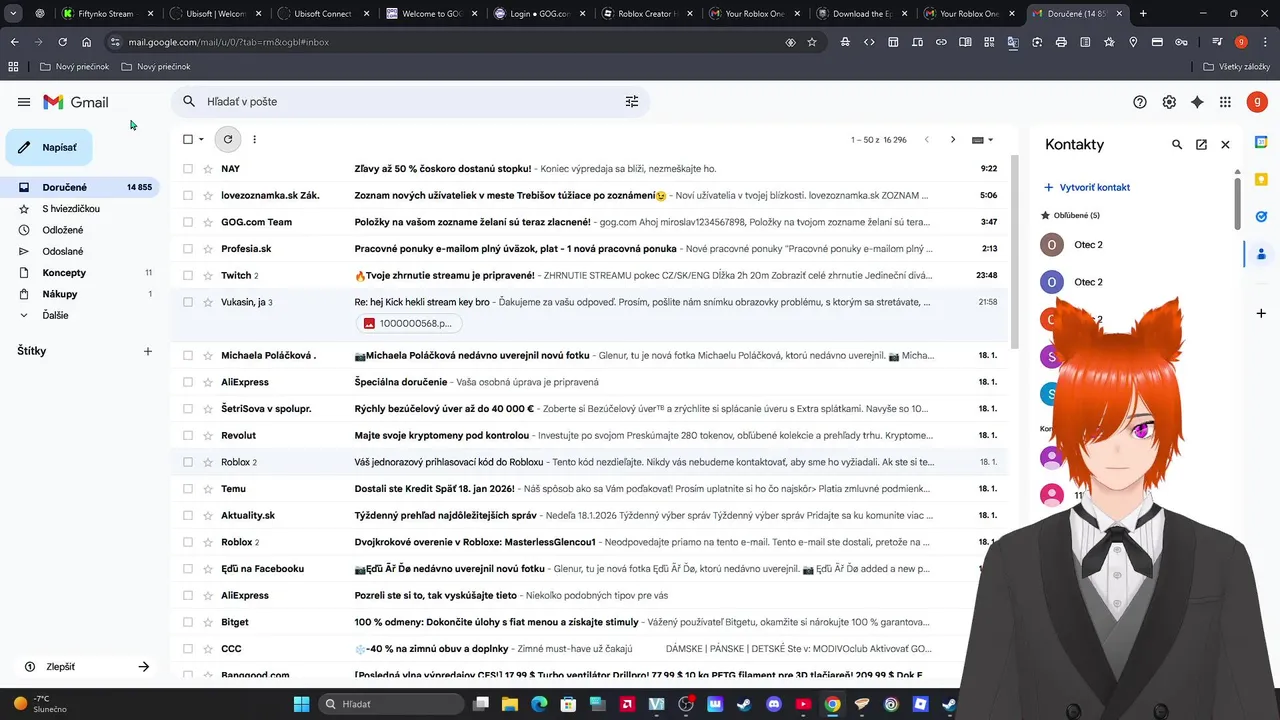
Task: Select checkbox for Temu email
Action: tap(188, 489)
